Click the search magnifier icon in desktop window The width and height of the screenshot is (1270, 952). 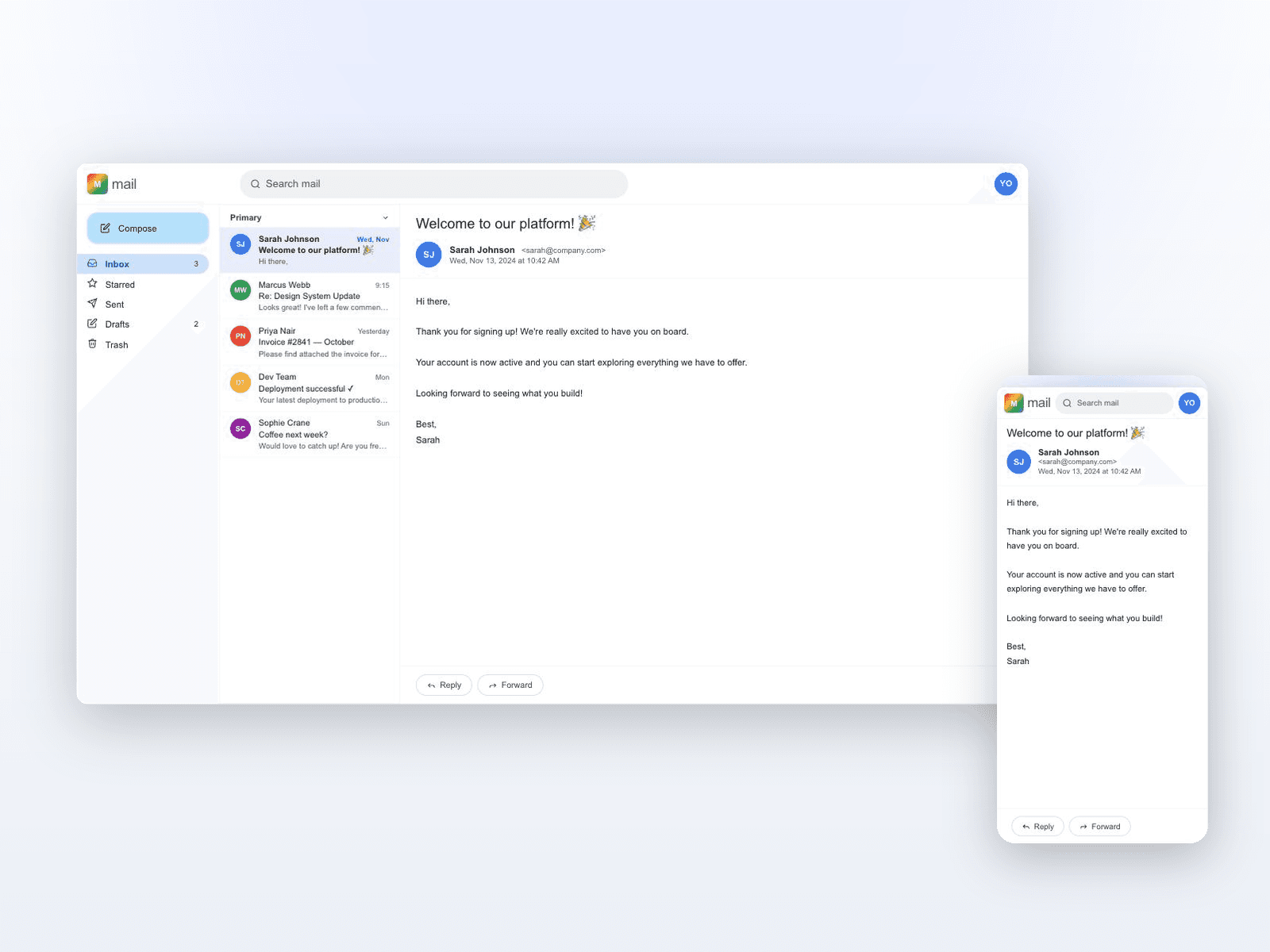256,184
